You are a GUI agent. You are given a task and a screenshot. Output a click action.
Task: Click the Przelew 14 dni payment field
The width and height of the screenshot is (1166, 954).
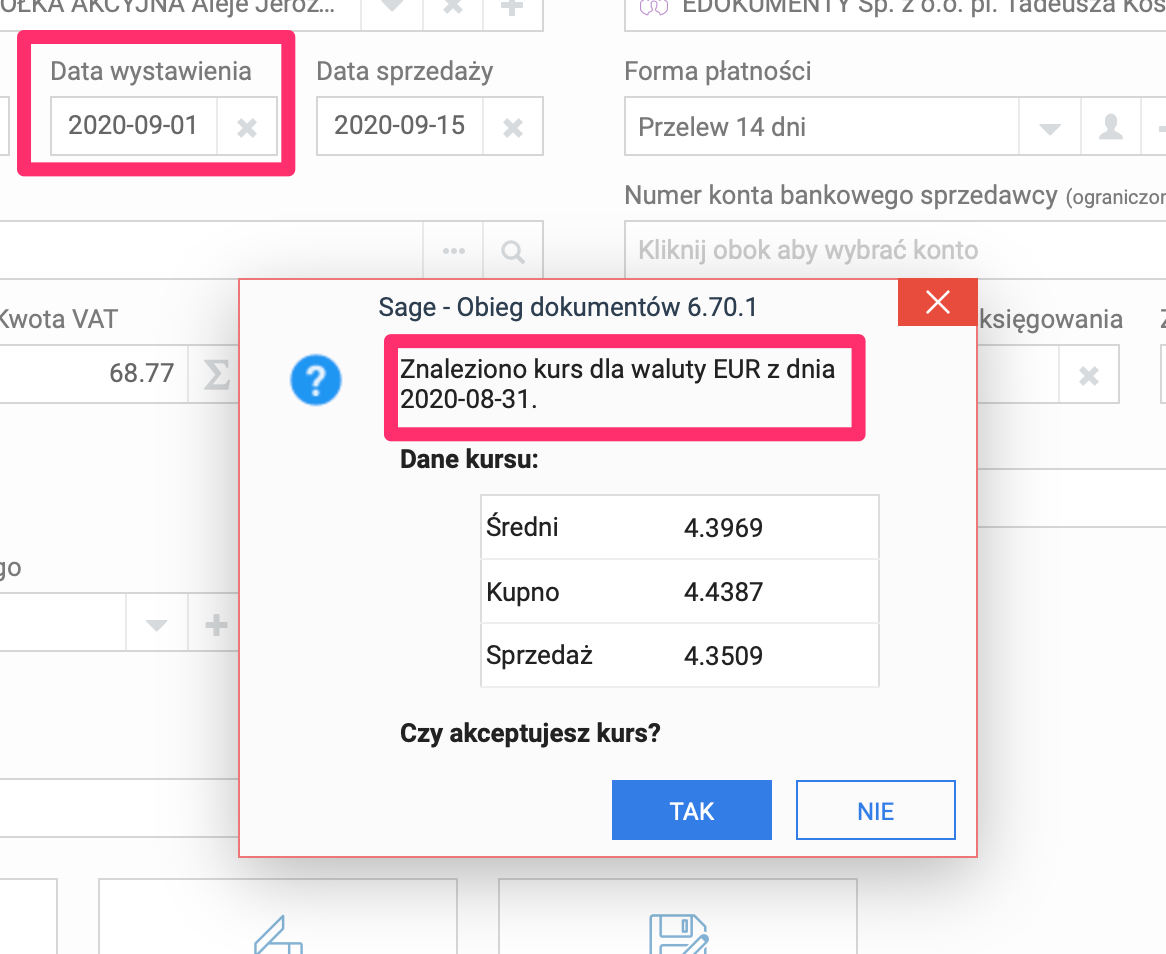[822, 127]
